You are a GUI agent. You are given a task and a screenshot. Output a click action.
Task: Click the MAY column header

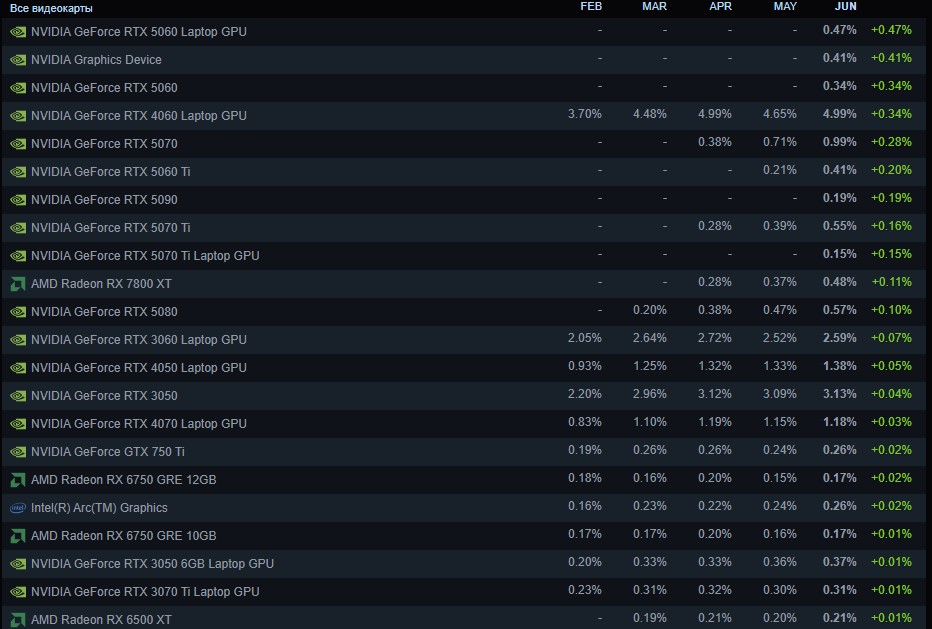[x=785, y=7]
